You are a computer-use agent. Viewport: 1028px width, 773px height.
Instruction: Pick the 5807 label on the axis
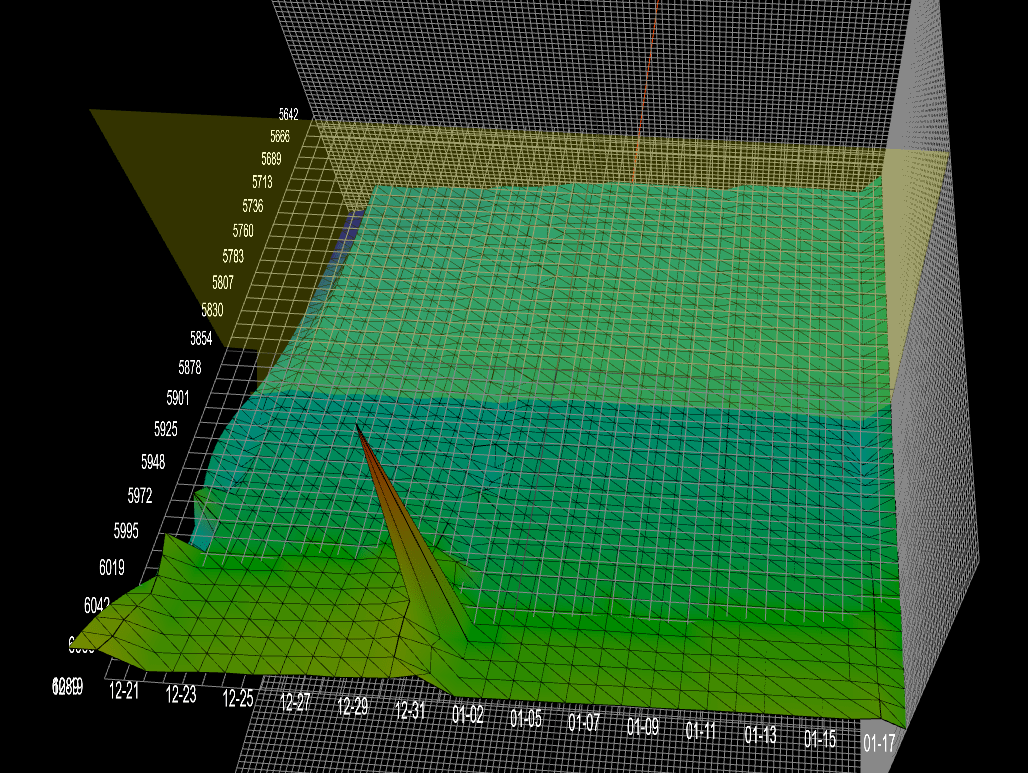223,283
